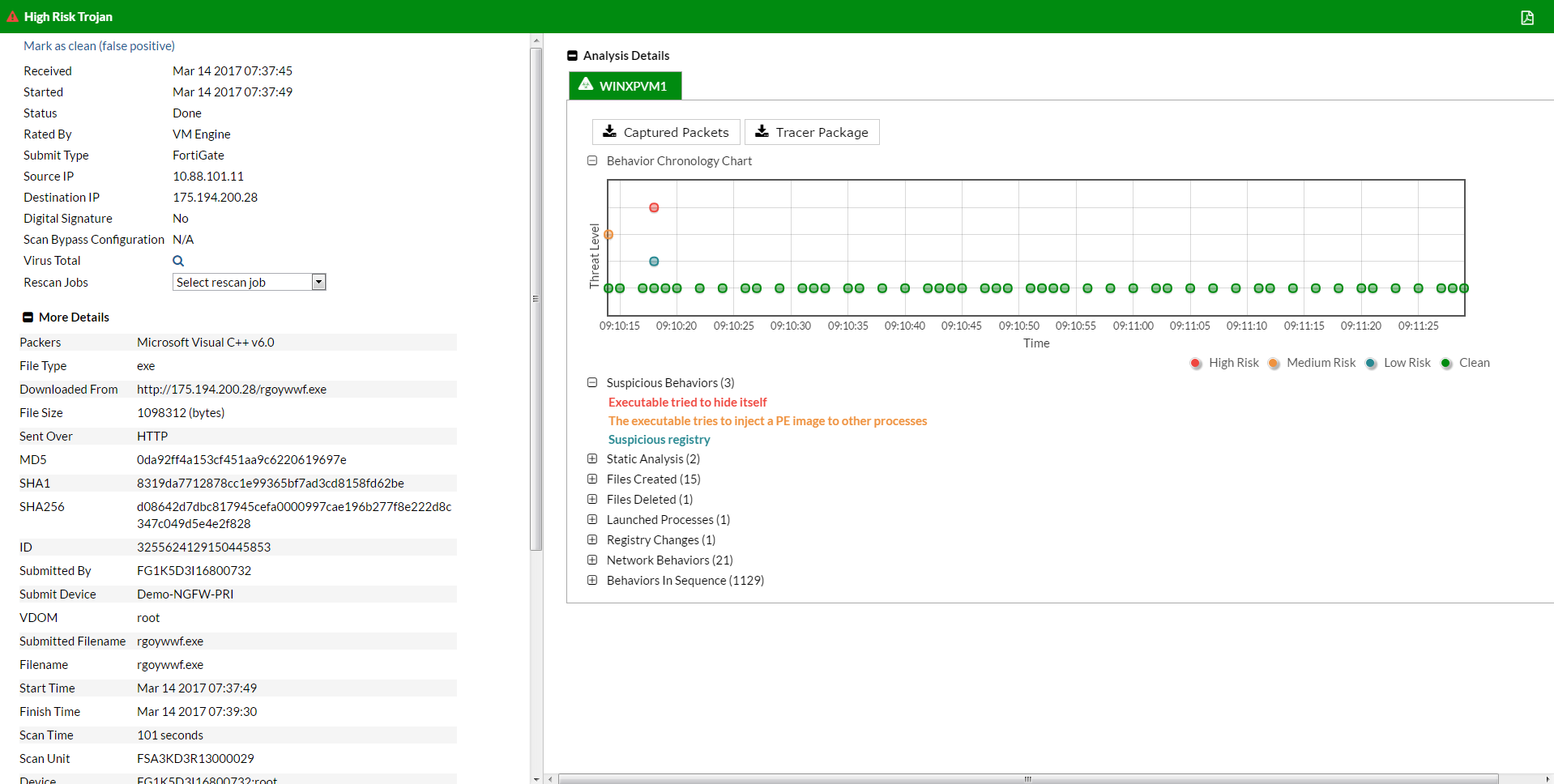This screenshot has width=1554, height=784.
Task: Expand Files Created (15)
Action: pos(592,479)
